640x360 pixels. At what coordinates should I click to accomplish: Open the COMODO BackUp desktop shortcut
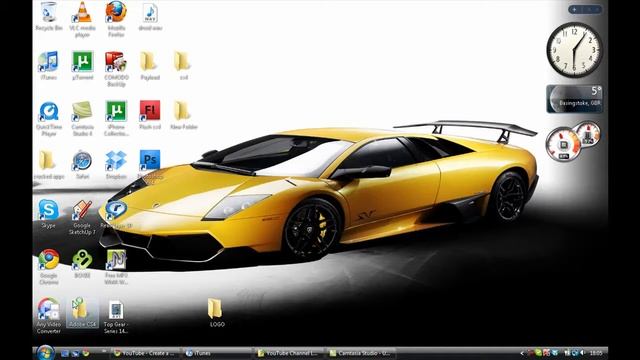116,69
